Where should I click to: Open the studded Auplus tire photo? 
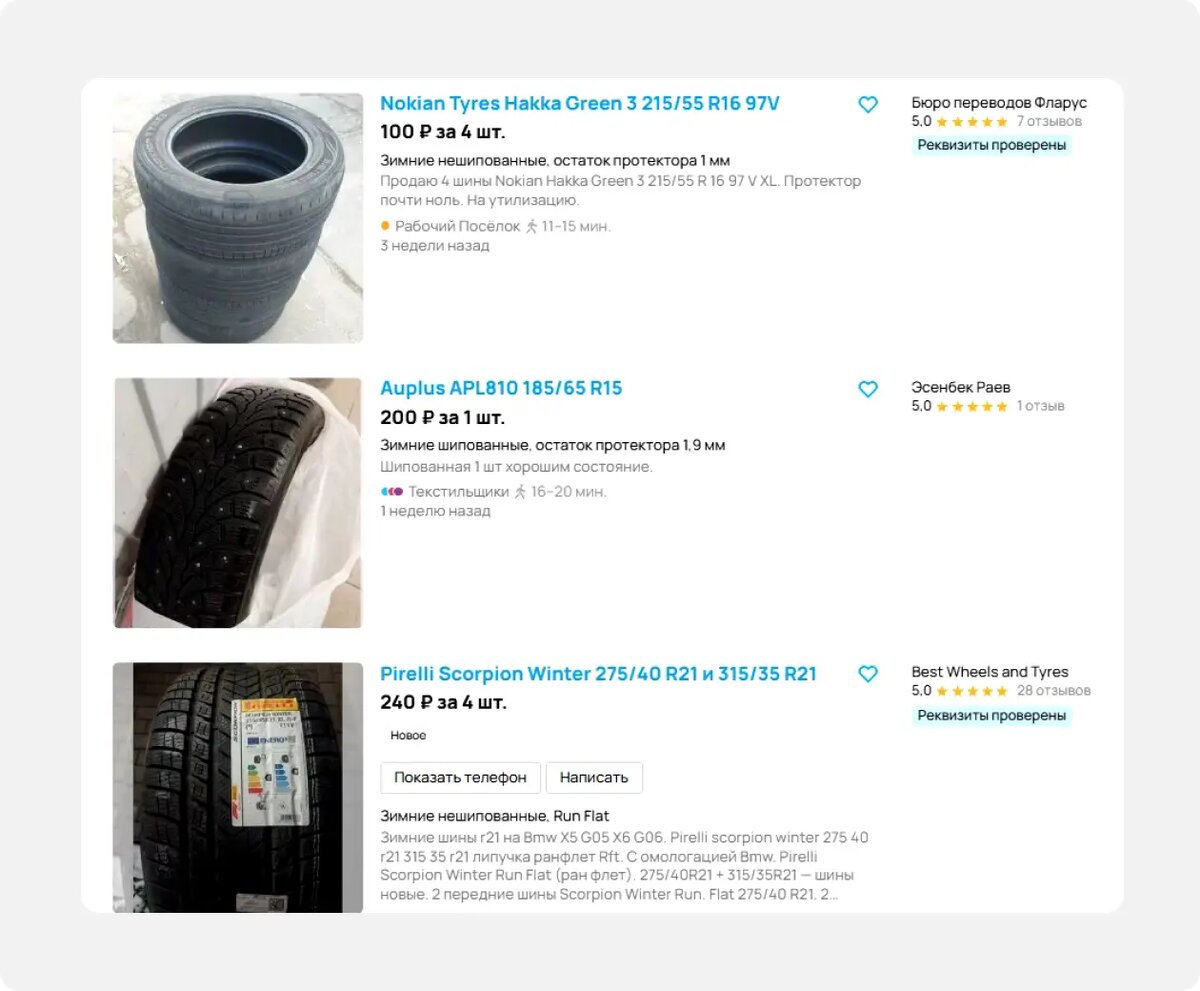(238, 503)
